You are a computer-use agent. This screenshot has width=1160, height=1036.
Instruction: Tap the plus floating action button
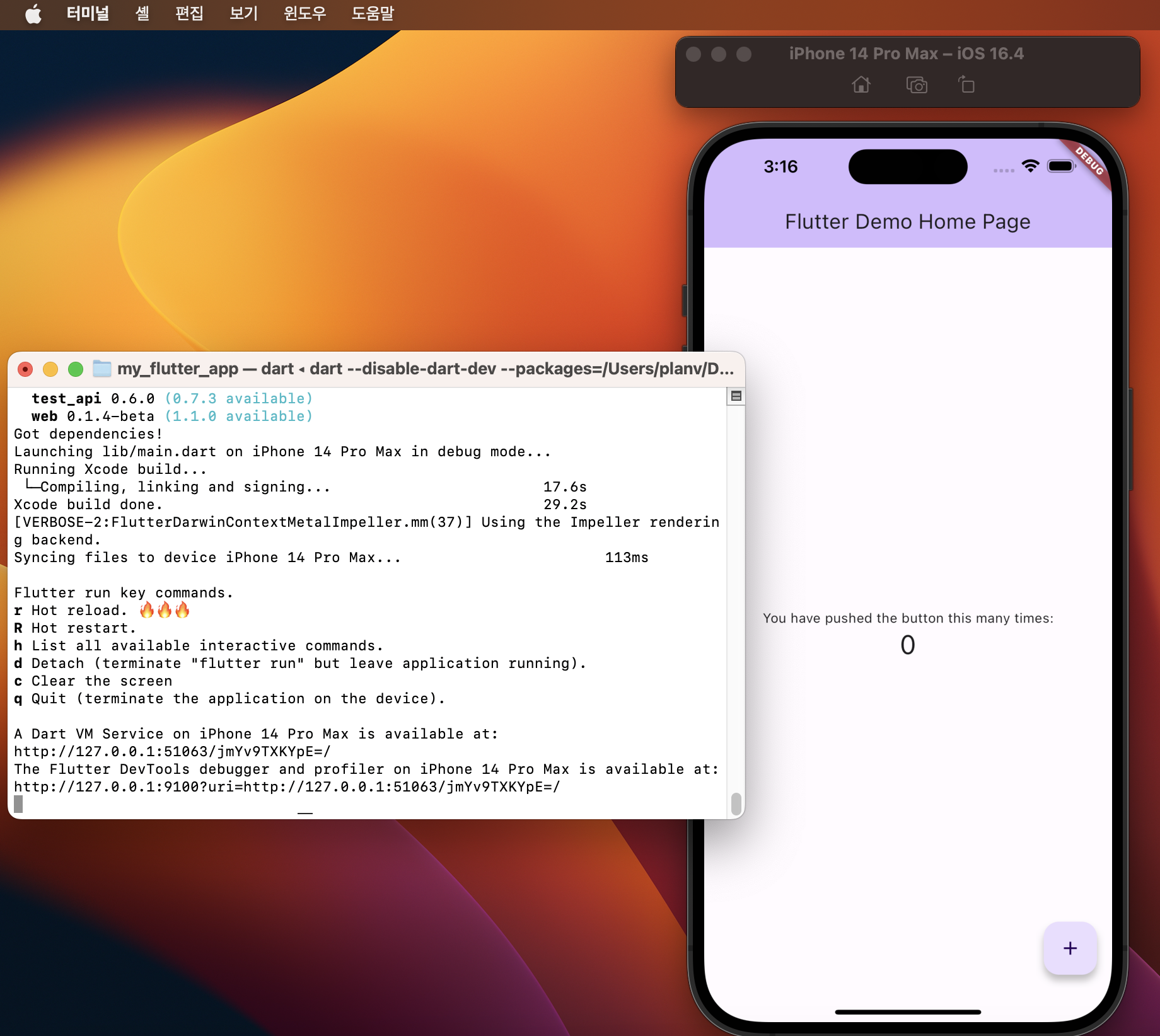point(1070,948)
